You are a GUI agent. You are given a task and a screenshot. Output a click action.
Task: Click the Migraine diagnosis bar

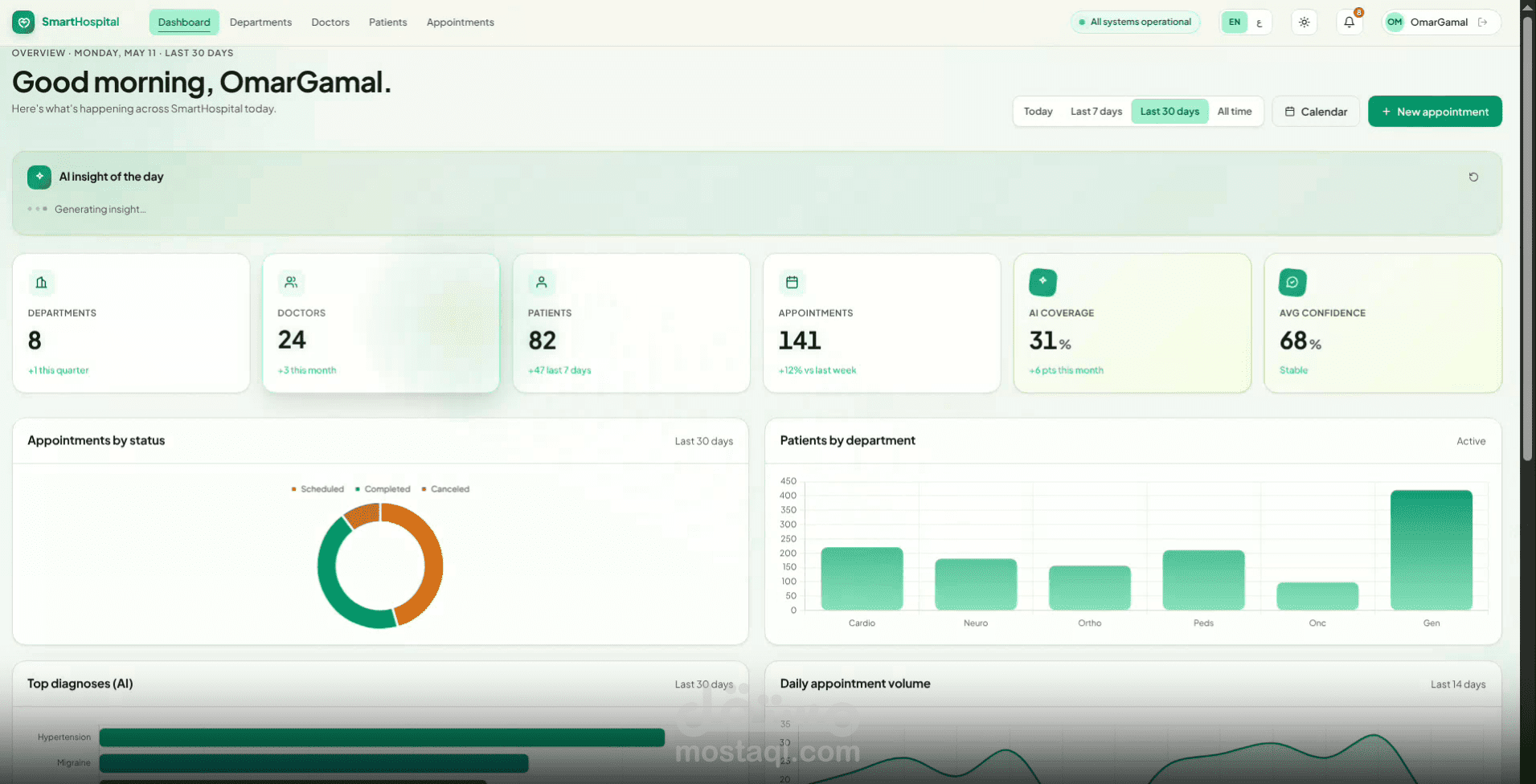click(x=313, y=763)
